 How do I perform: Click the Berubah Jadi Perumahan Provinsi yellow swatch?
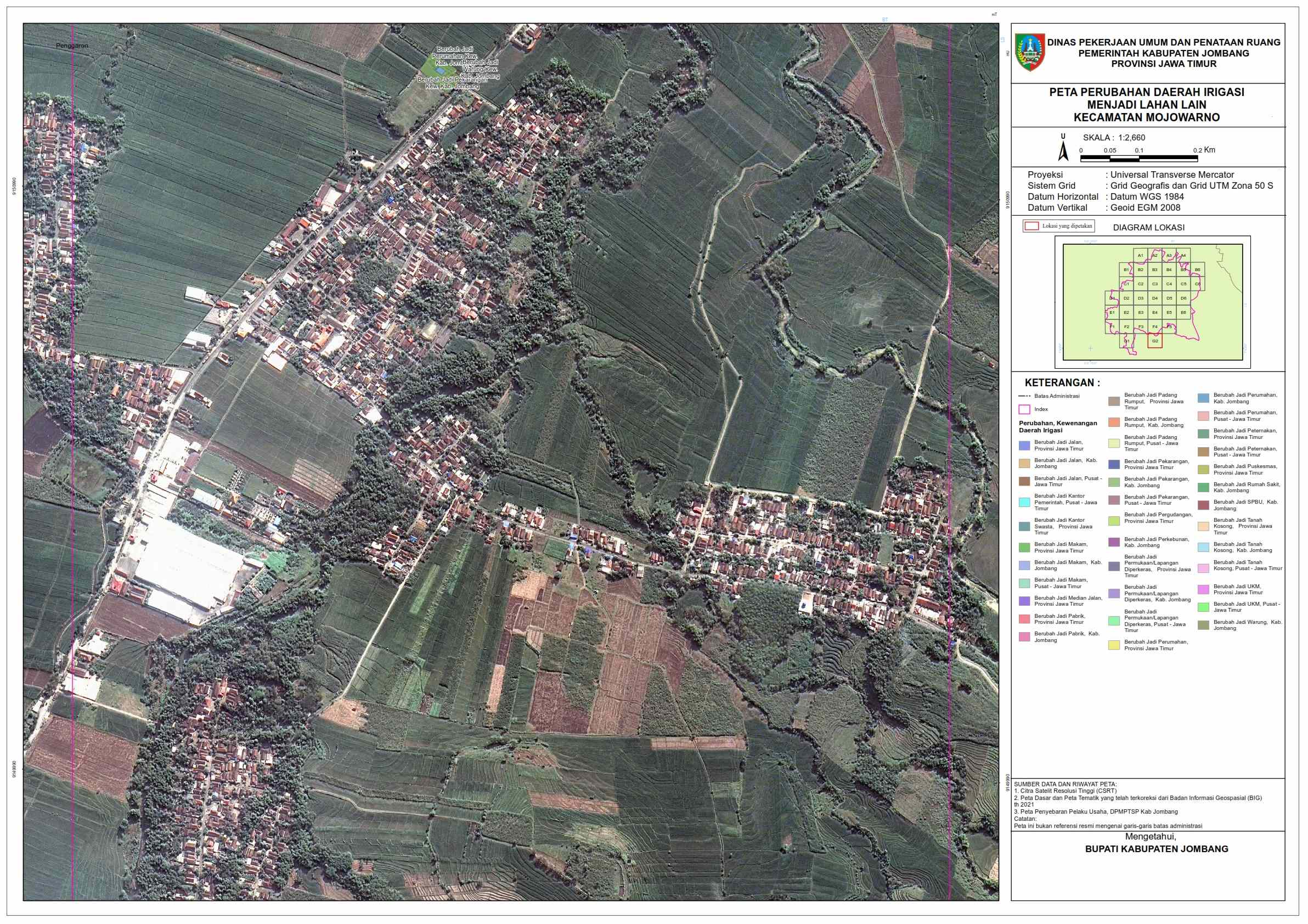(1114, 645)
